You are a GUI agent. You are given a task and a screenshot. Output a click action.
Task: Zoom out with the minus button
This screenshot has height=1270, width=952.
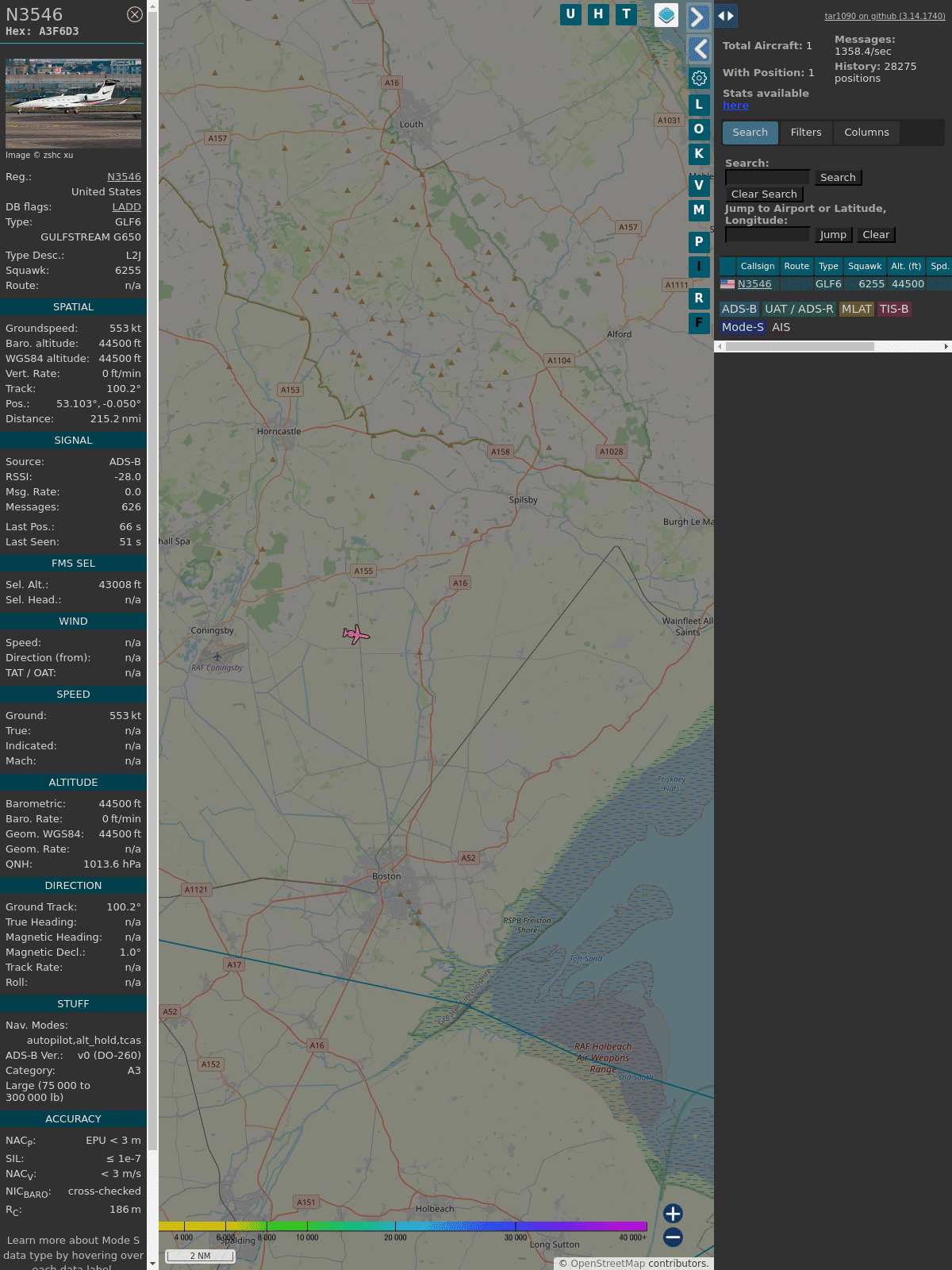tap(673, 1237)
